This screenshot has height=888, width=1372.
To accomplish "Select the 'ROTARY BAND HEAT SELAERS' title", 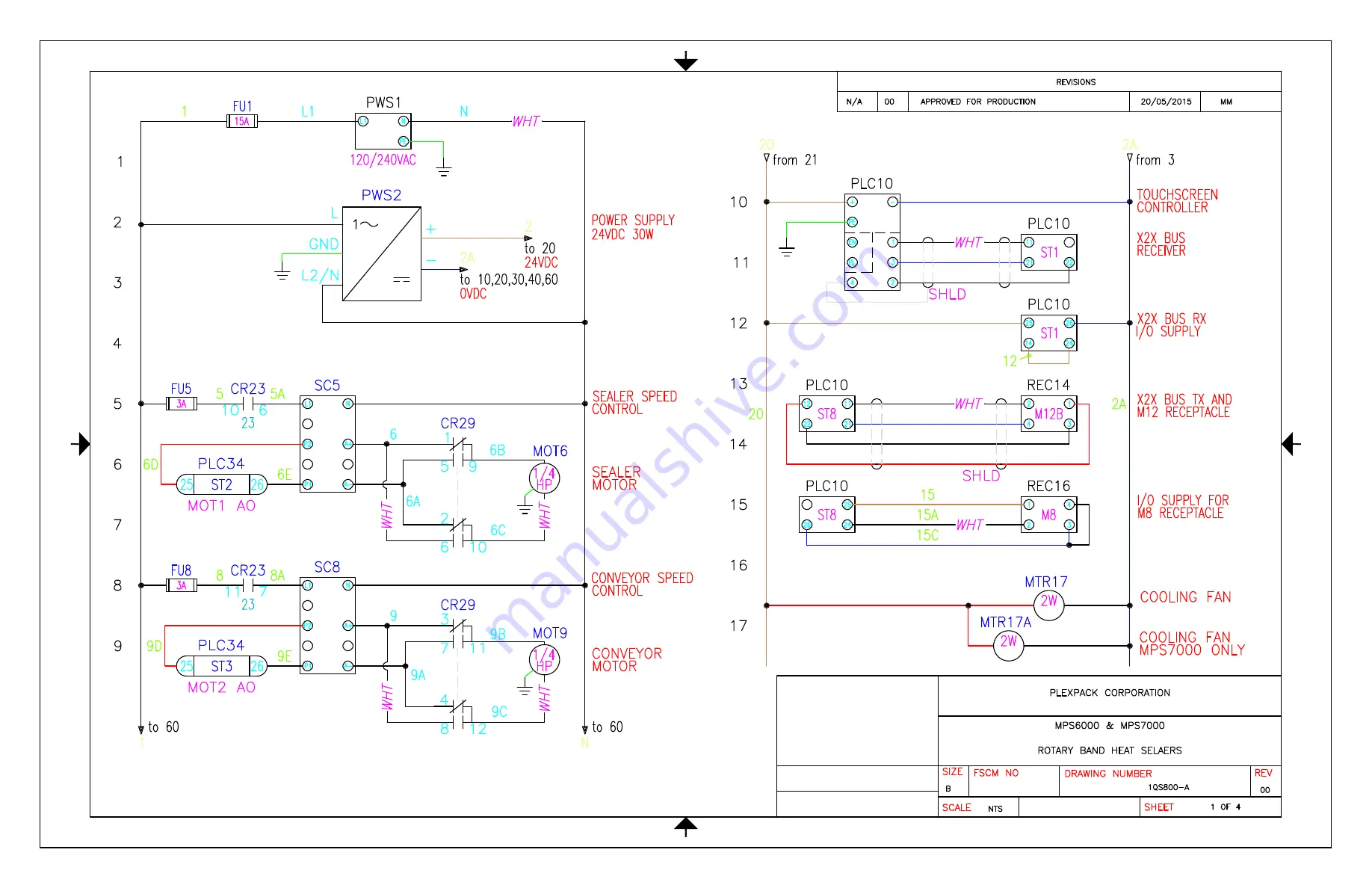I will [x=1110, y=750].
